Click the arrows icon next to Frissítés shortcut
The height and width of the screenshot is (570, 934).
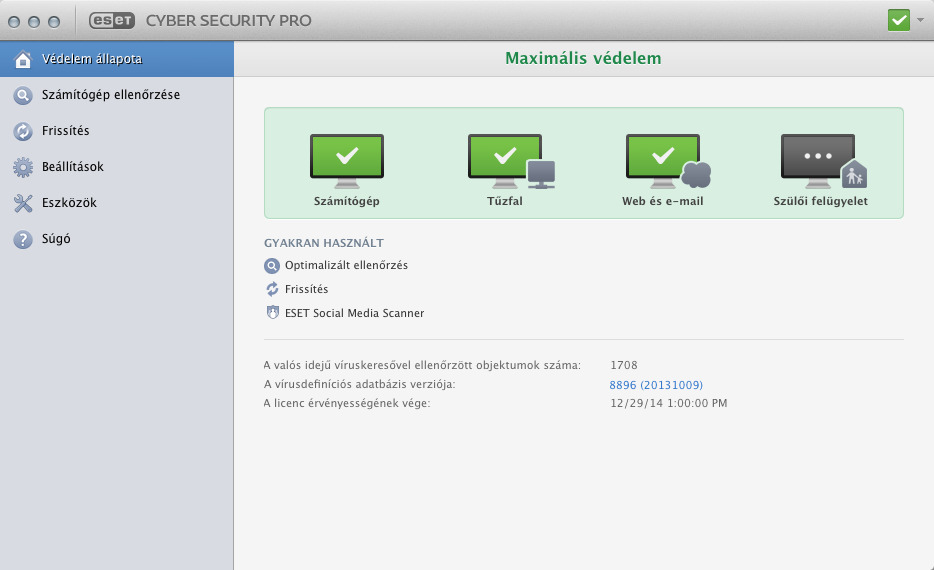pyautogui.click(x=272, y=289)
